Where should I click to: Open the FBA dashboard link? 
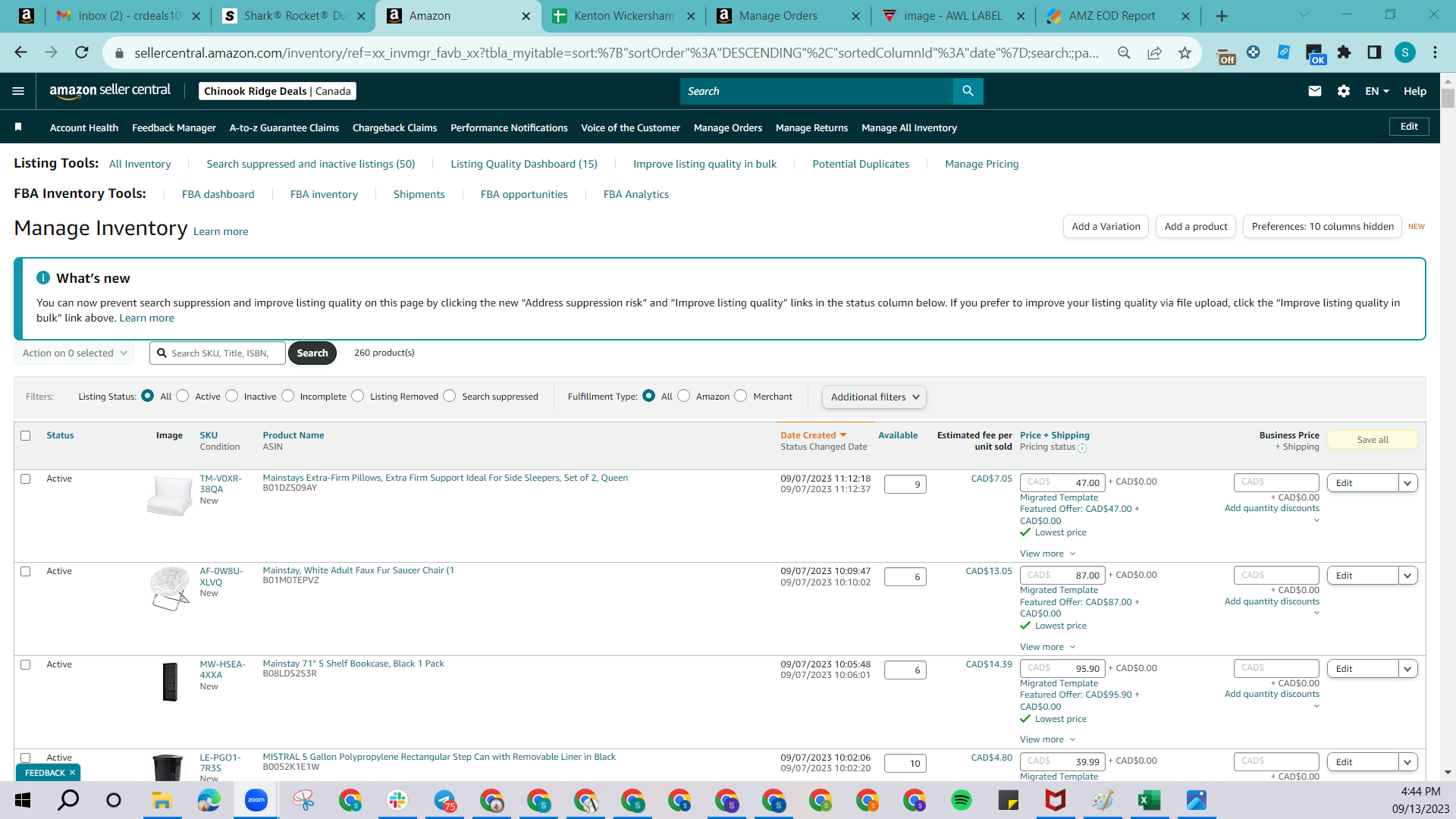(218, 194)
